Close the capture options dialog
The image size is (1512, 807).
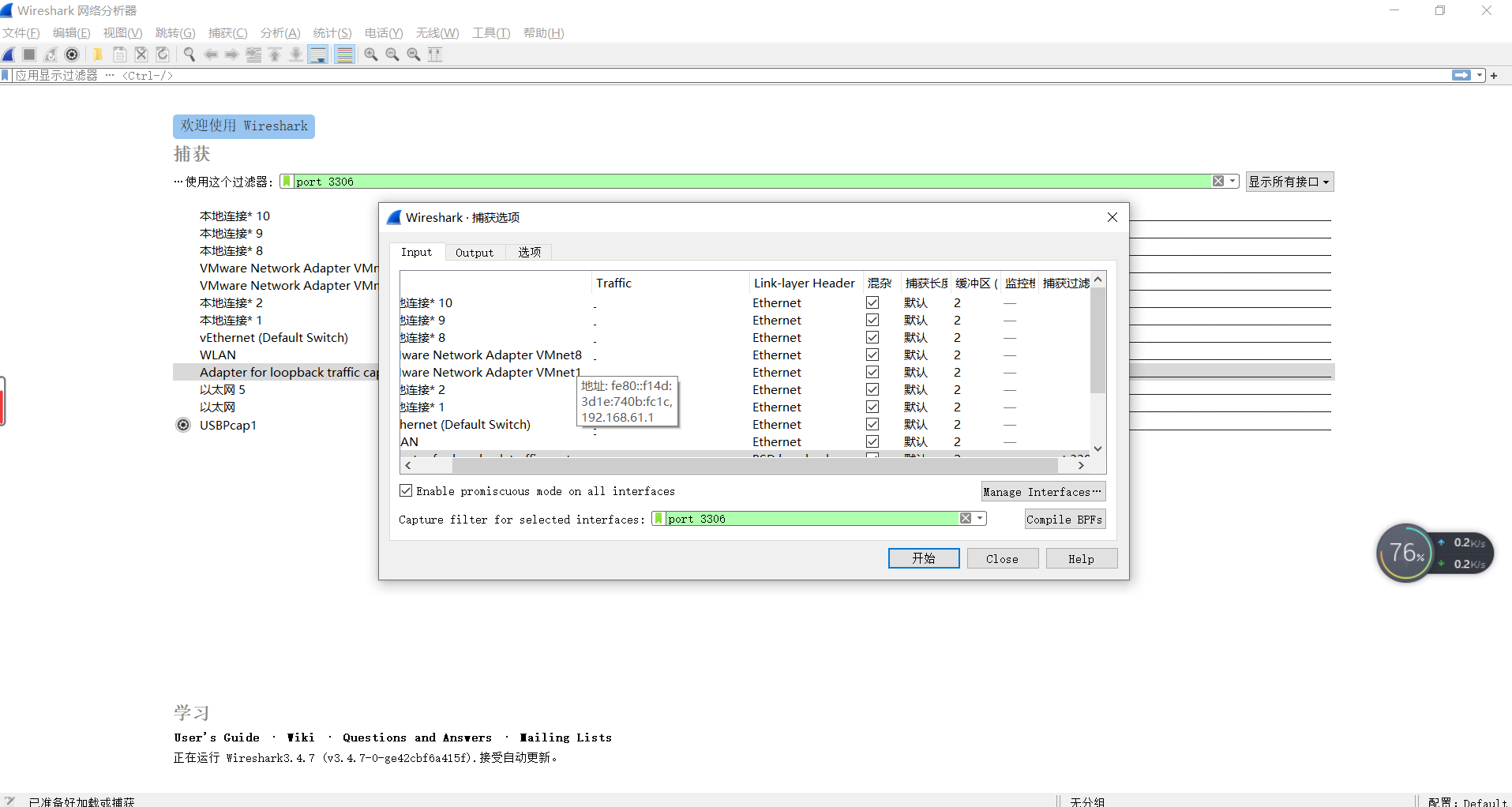1112,217
